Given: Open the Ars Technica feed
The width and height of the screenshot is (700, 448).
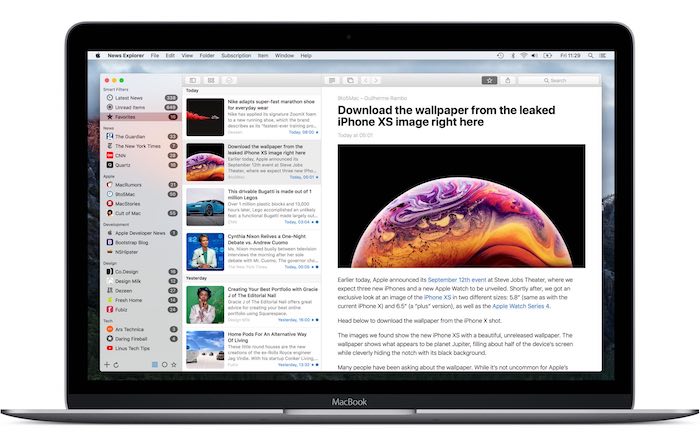Looking at the screenshot, I should [141, 329].
